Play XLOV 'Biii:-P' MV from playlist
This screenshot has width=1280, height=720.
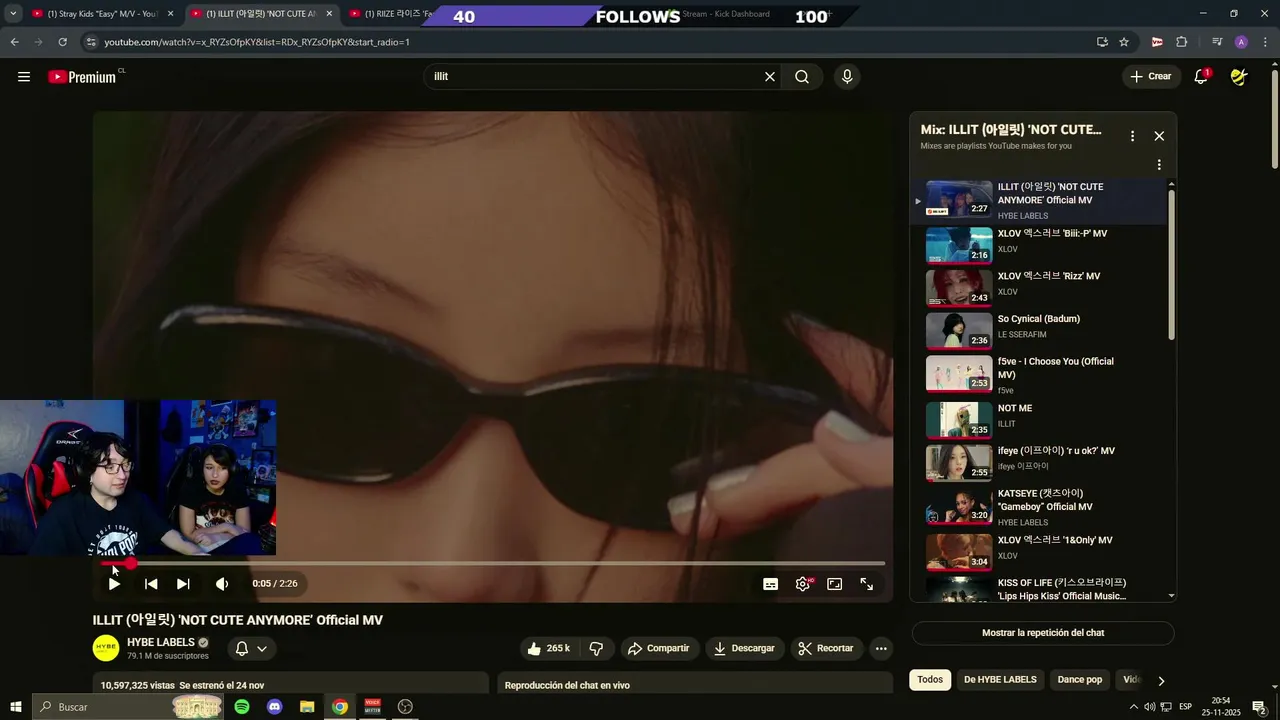tap(1038, 244)
